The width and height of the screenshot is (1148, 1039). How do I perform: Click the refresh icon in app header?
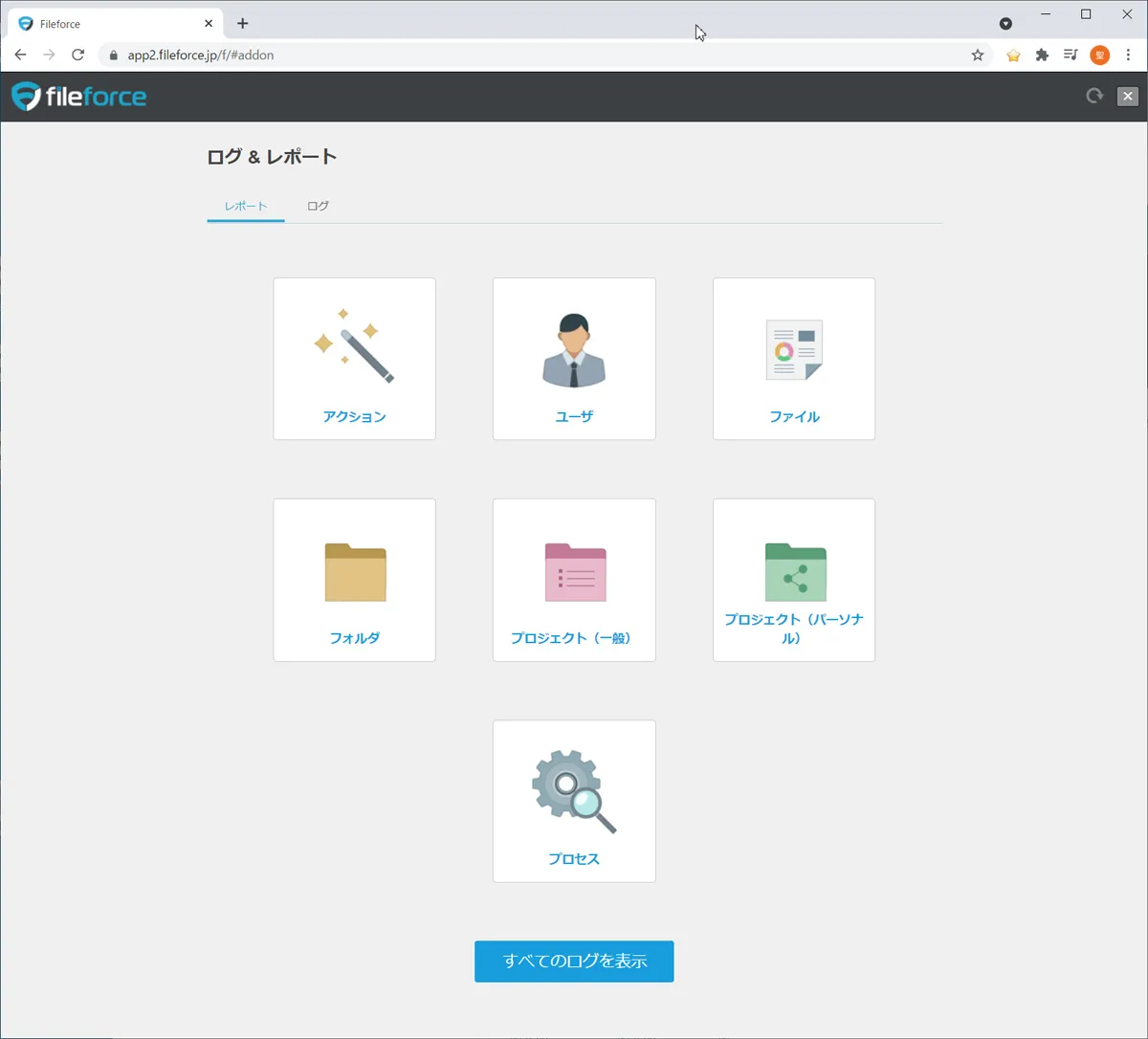1094,96
